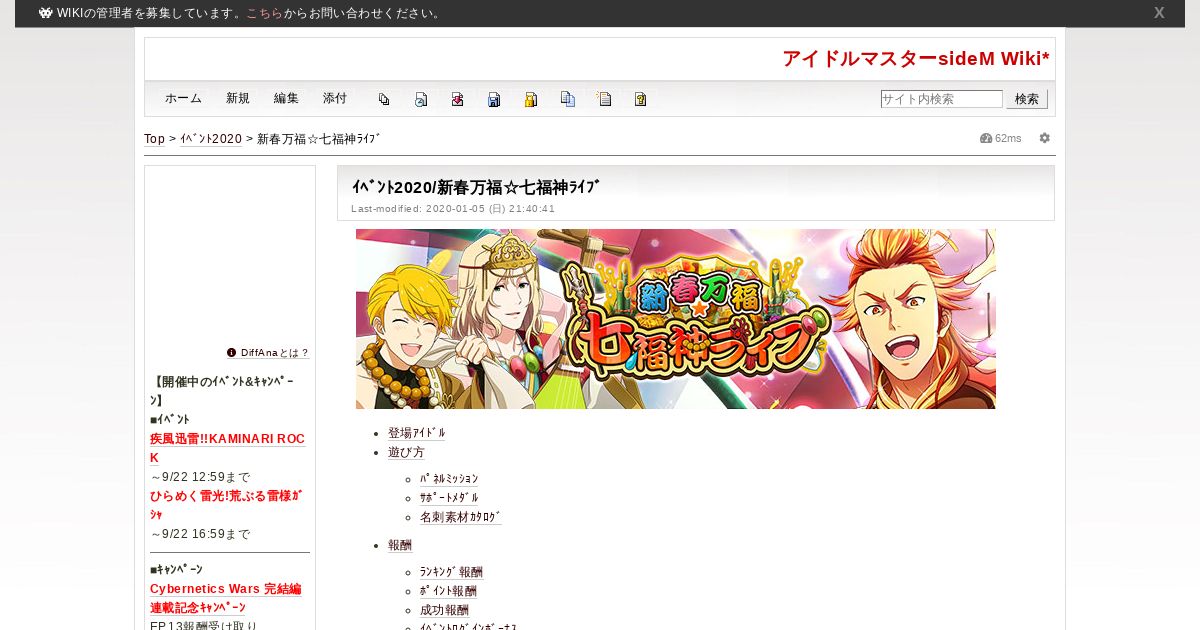
Task: Select 編集 to edit the page
Action: coord(286,98)
